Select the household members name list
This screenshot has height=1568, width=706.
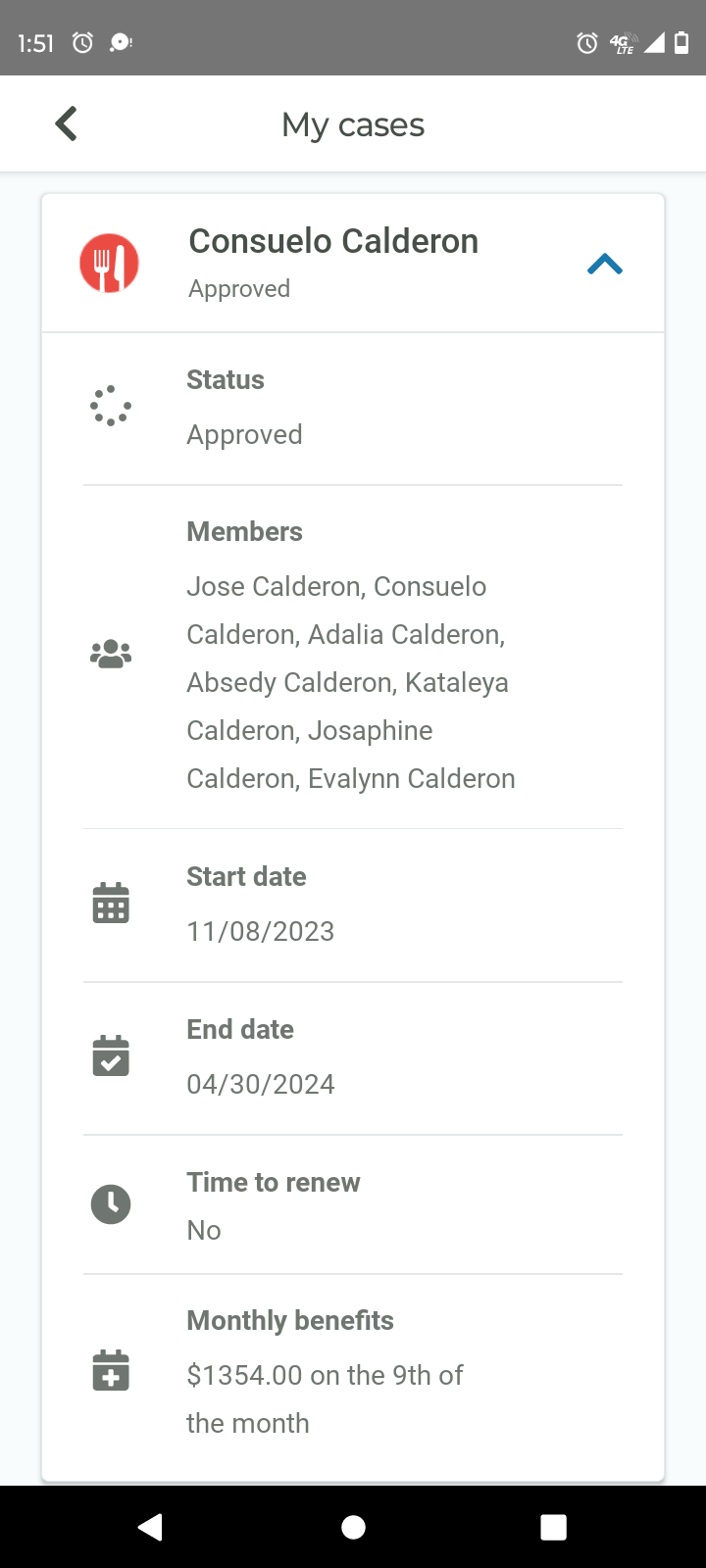[x=351, y=682]
